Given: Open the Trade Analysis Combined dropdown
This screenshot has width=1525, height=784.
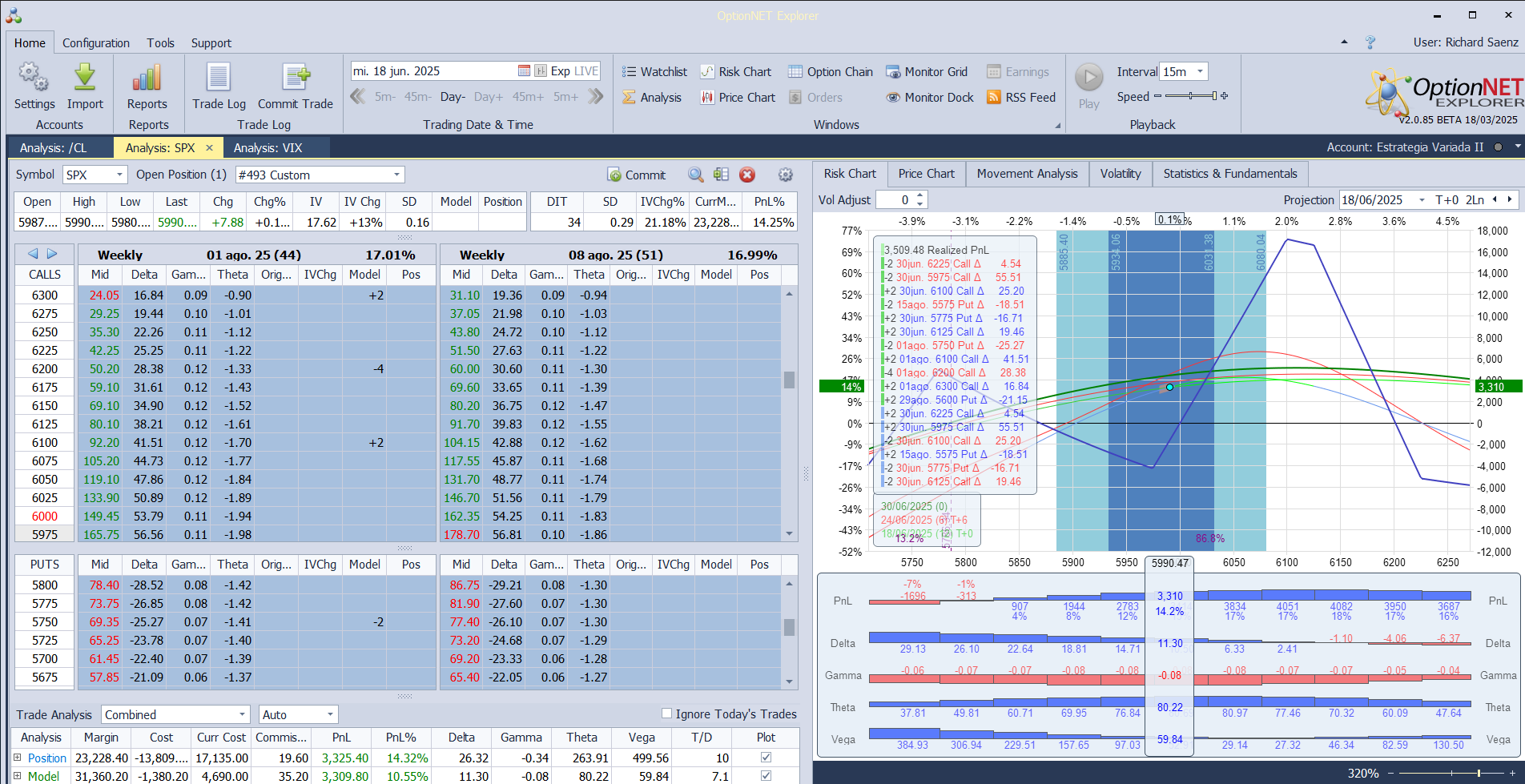Looking at the screenshot, I should 243,714.
